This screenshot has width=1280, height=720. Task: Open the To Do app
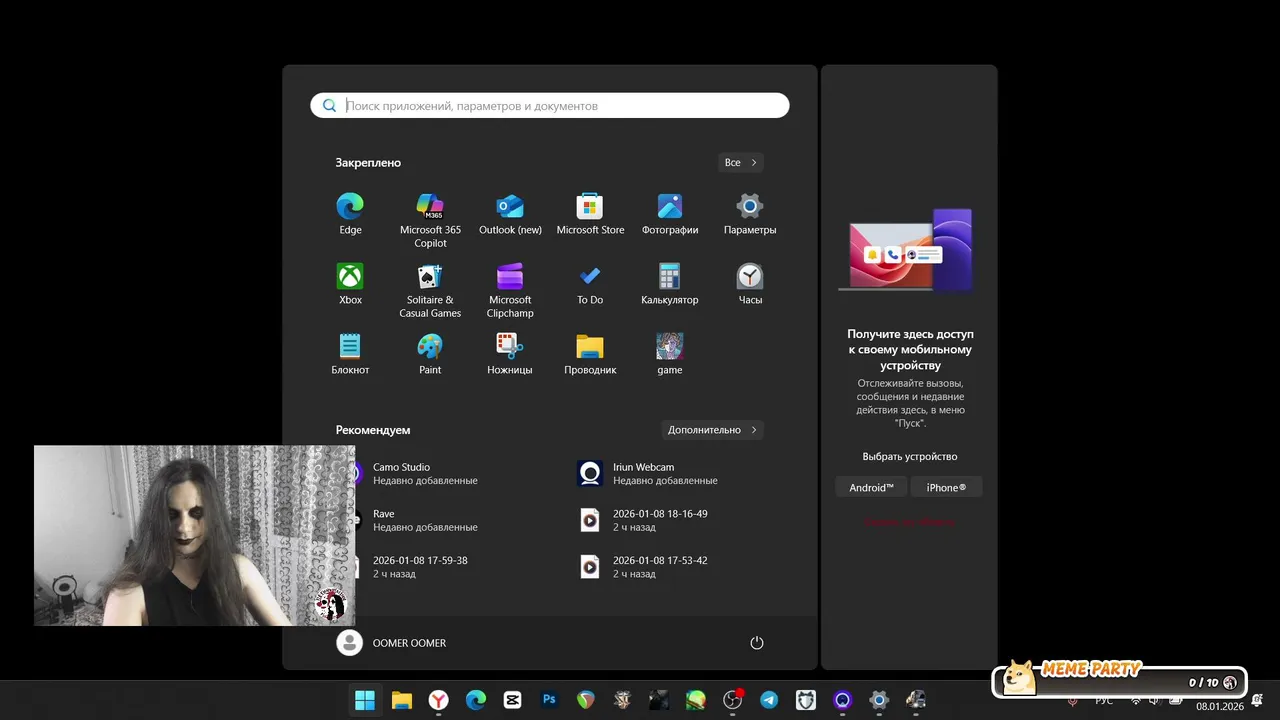pyautogui.click(x=590, y=285)
